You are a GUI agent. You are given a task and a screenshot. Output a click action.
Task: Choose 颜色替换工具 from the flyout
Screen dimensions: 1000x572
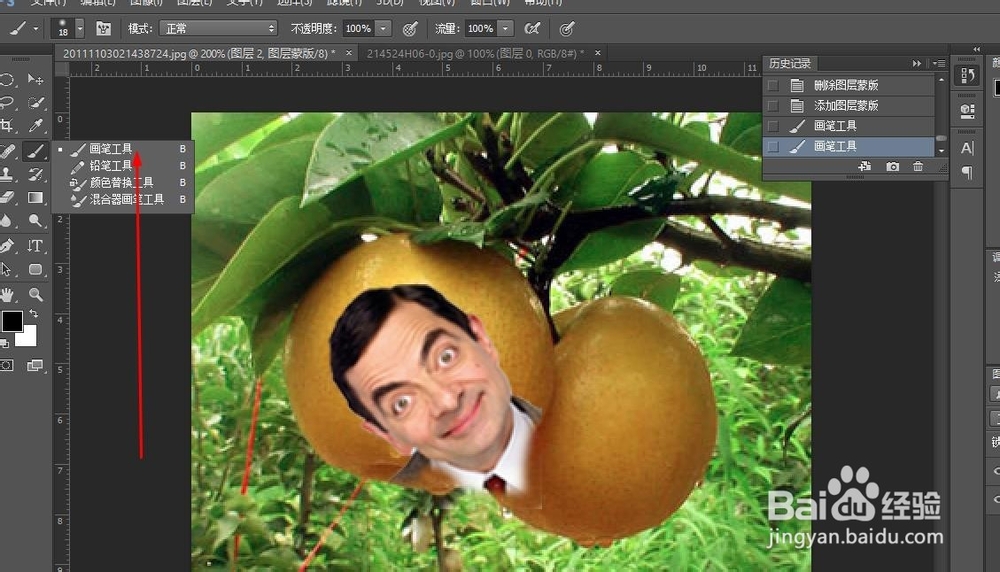pos(122,182)
